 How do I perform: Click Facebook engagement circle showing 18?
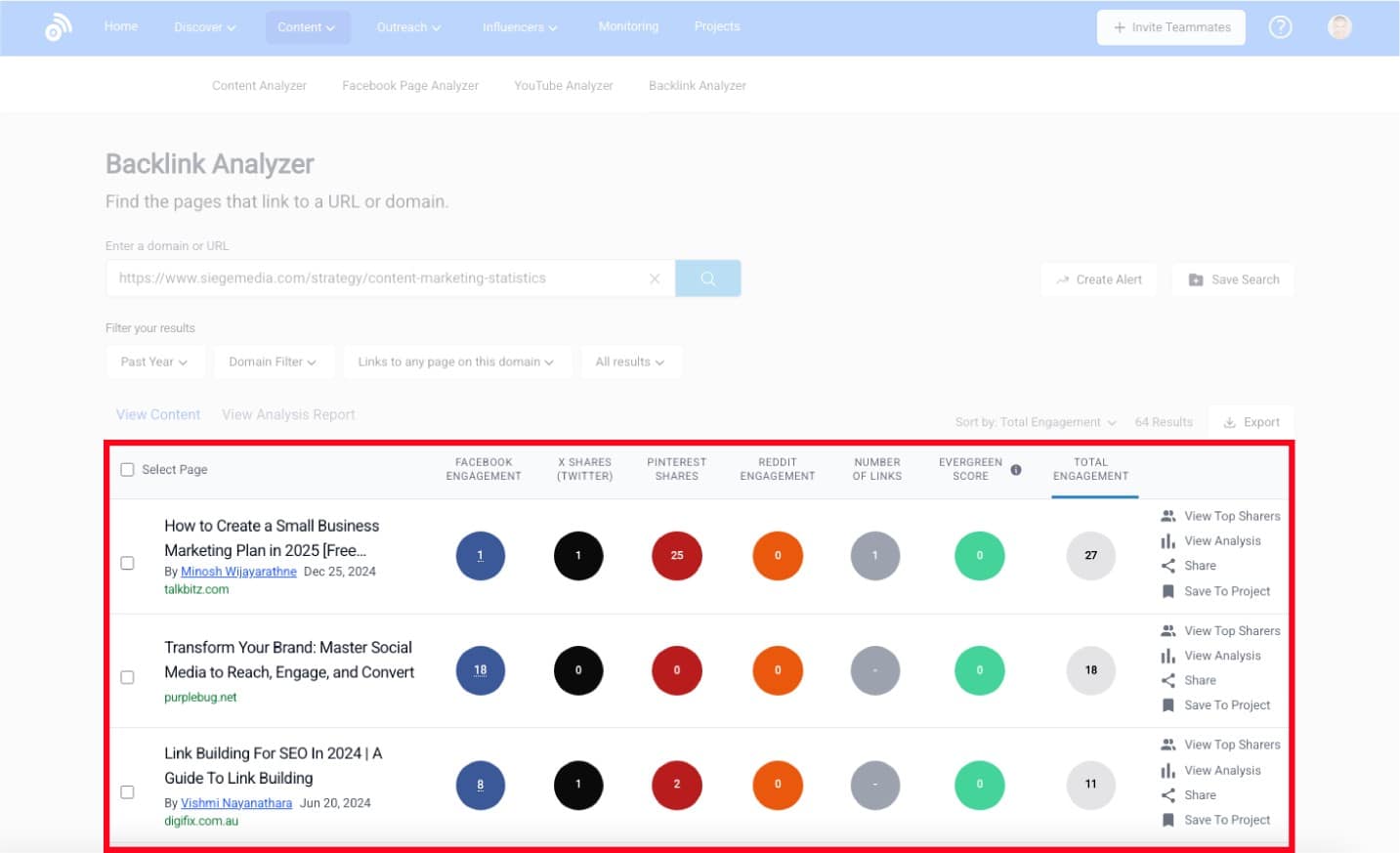click(481, 670)
